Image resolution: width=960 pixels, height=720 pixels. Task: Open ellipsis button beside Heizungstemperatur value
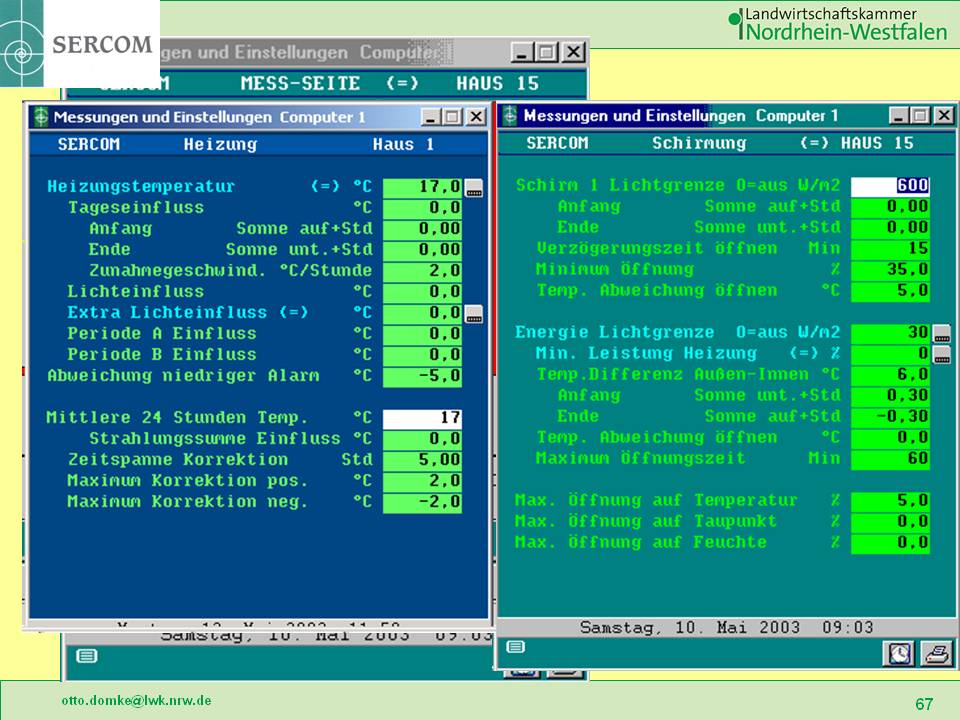click(474, 187)
